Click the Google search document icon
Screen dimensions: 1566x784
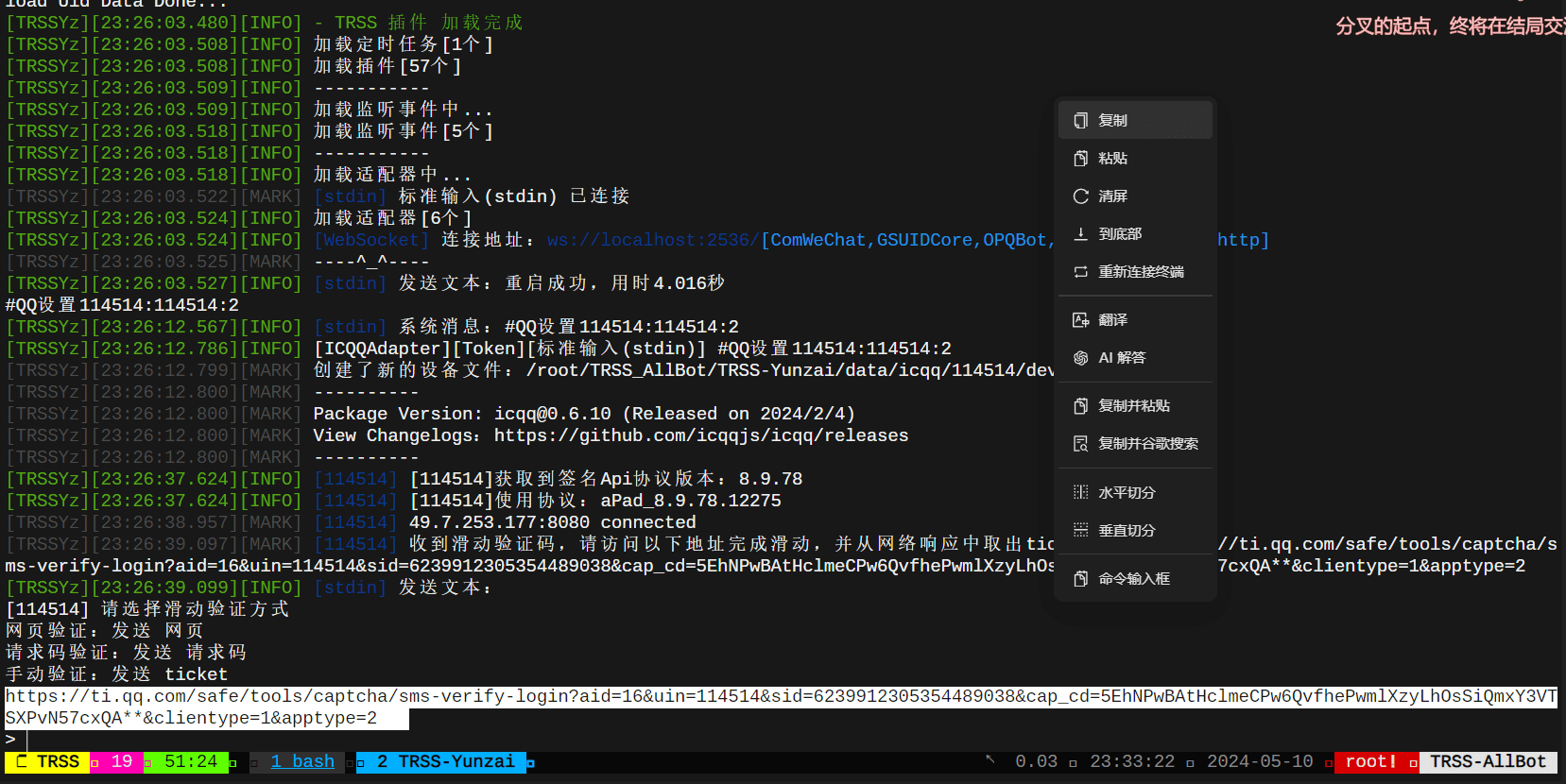click(x=1081, y=443)
